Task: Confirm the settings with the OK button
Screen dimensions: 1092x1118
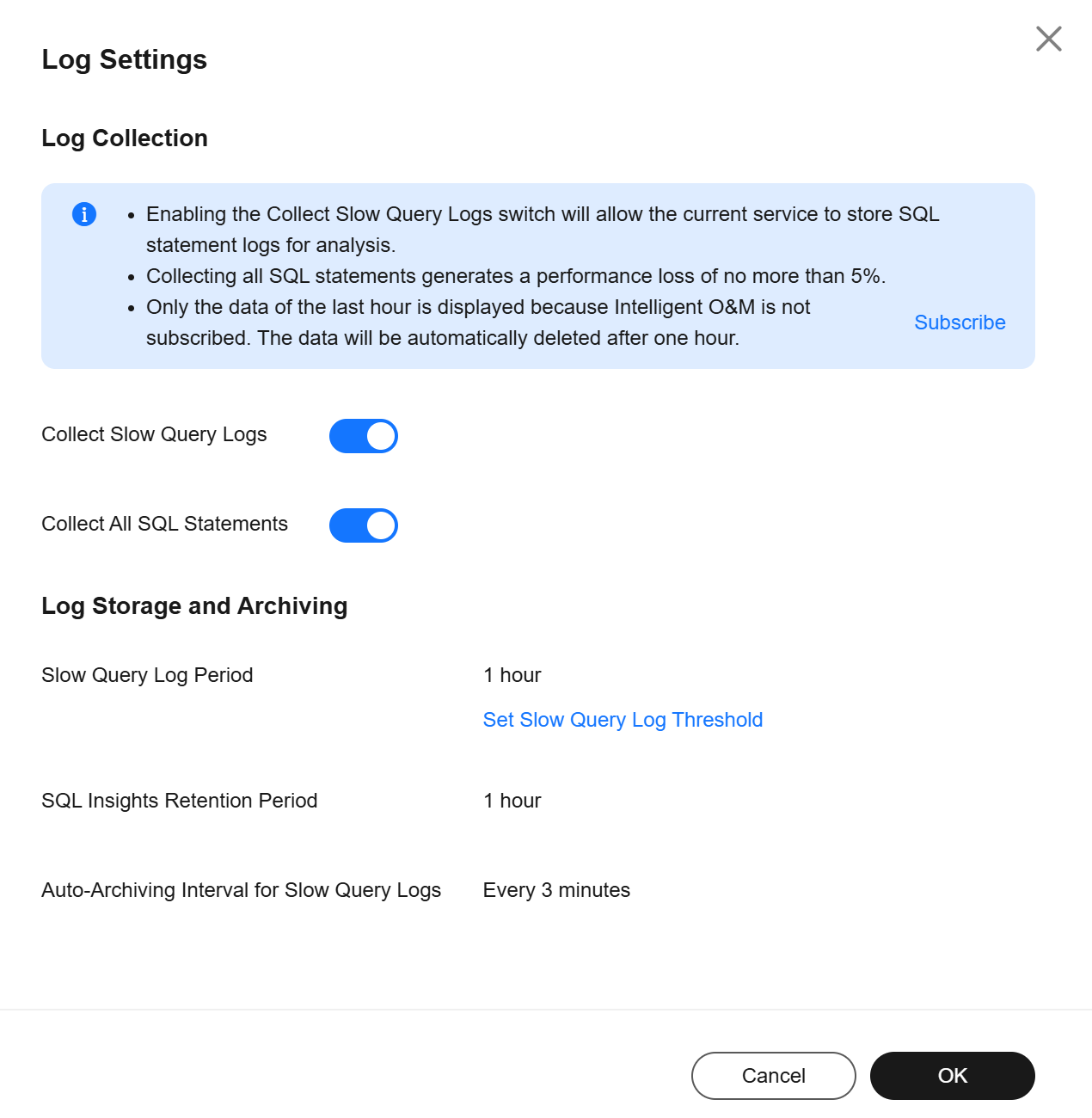Action: click(953, 1076)
